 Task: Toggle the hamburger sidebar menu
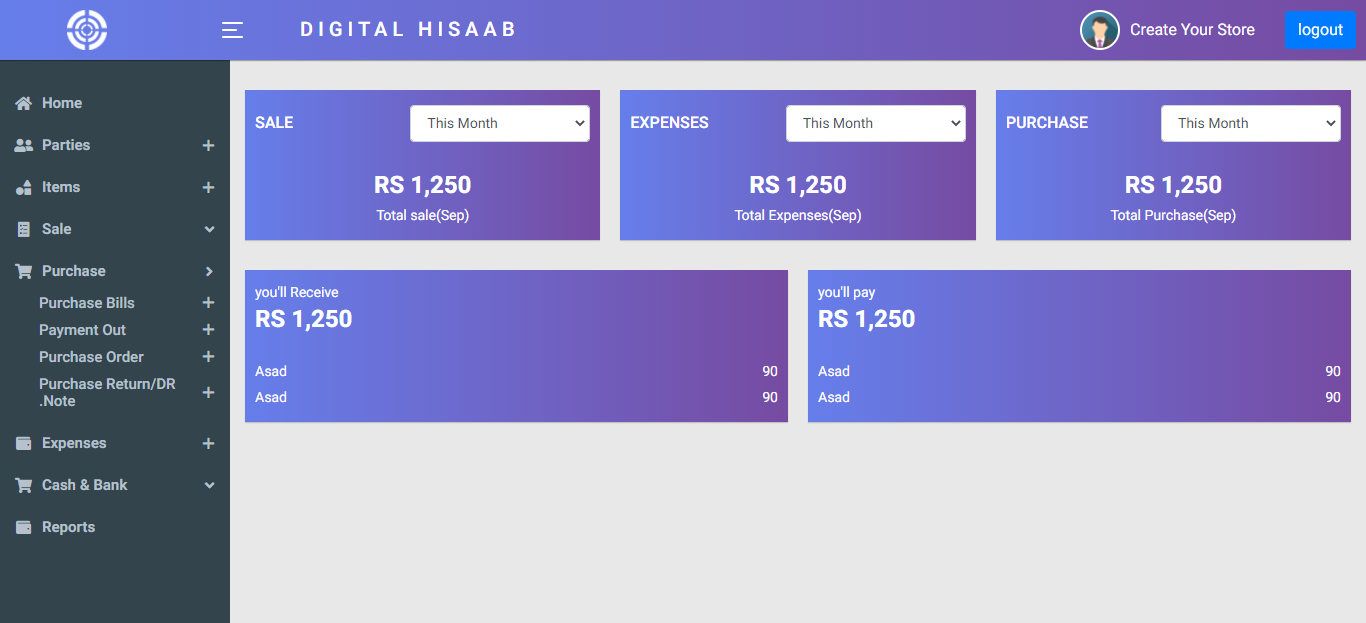point(232,30)
